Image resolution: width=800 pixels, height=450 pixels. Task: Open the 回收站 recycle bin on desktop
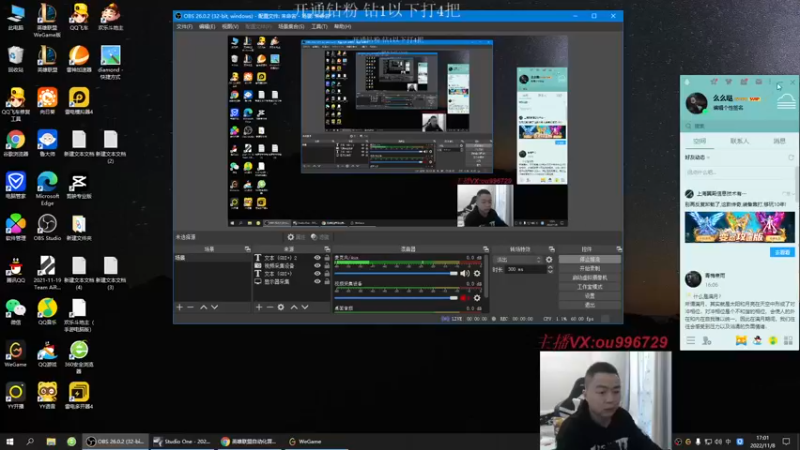pos(16,59)
